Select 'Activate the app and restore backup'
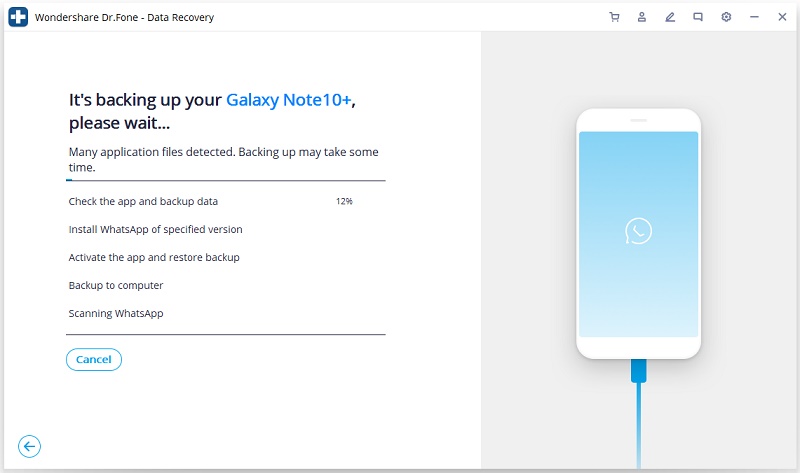This screenshot has height=473, width=800. (x=154, y=258)
